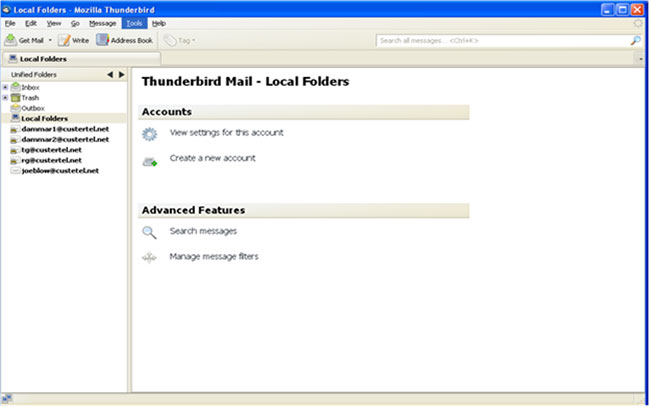Viewport: 650px width, 407px height.
Task: Switch to previous folder view arrow
Action: point(110,75)
